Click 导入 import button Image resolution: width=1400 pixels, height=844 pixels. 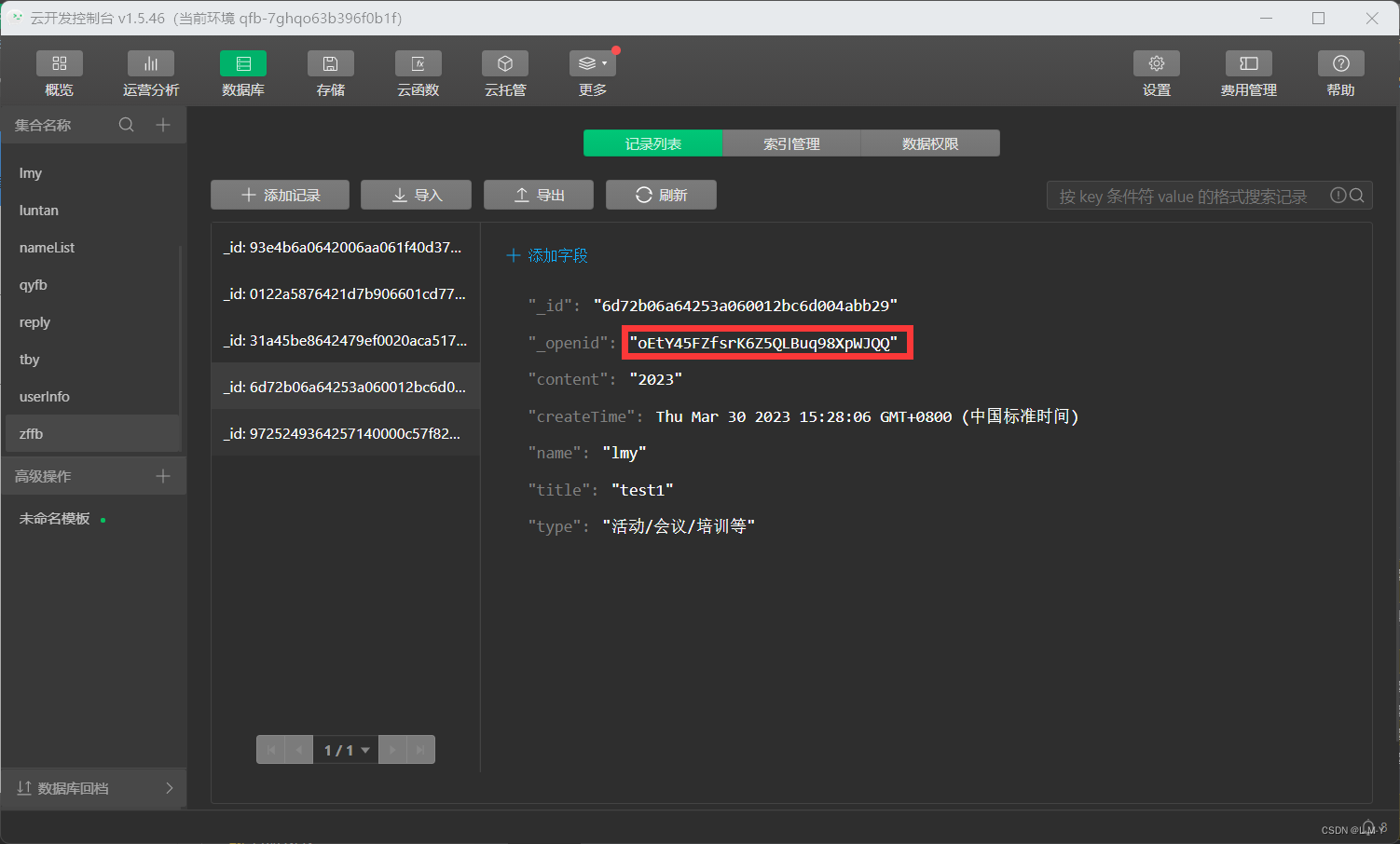click(416, 195)
